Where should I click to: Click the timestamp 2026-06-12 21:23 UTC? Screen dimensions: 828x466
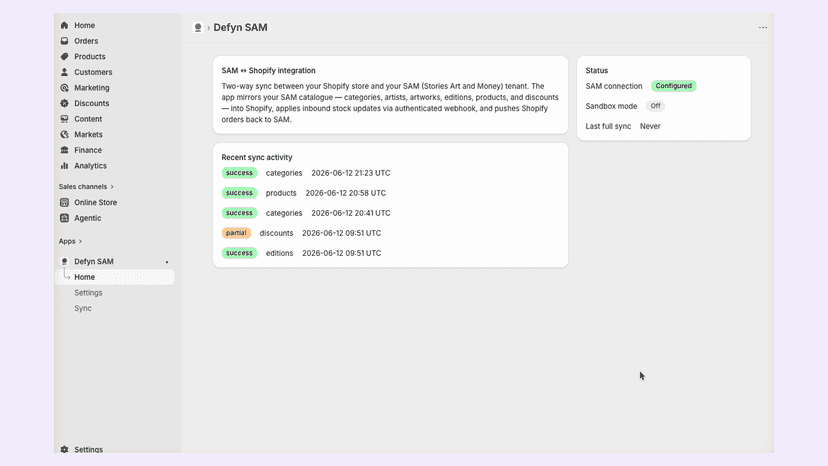(x=351, y=173)
